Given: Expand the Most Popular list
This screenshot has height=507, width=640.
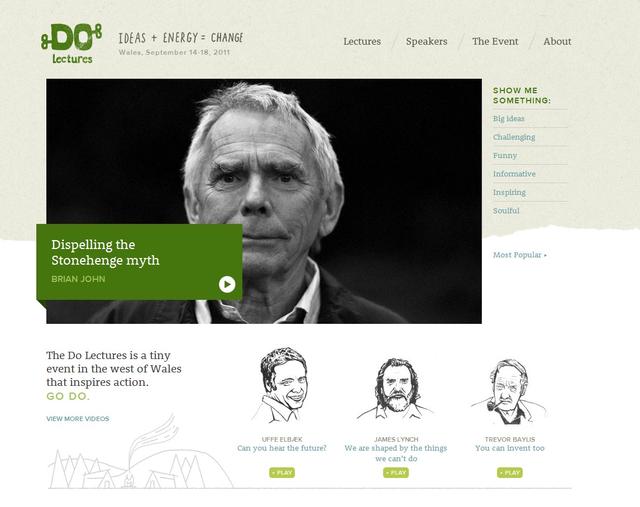Looking at the screenshot, I should pos(520,255).
